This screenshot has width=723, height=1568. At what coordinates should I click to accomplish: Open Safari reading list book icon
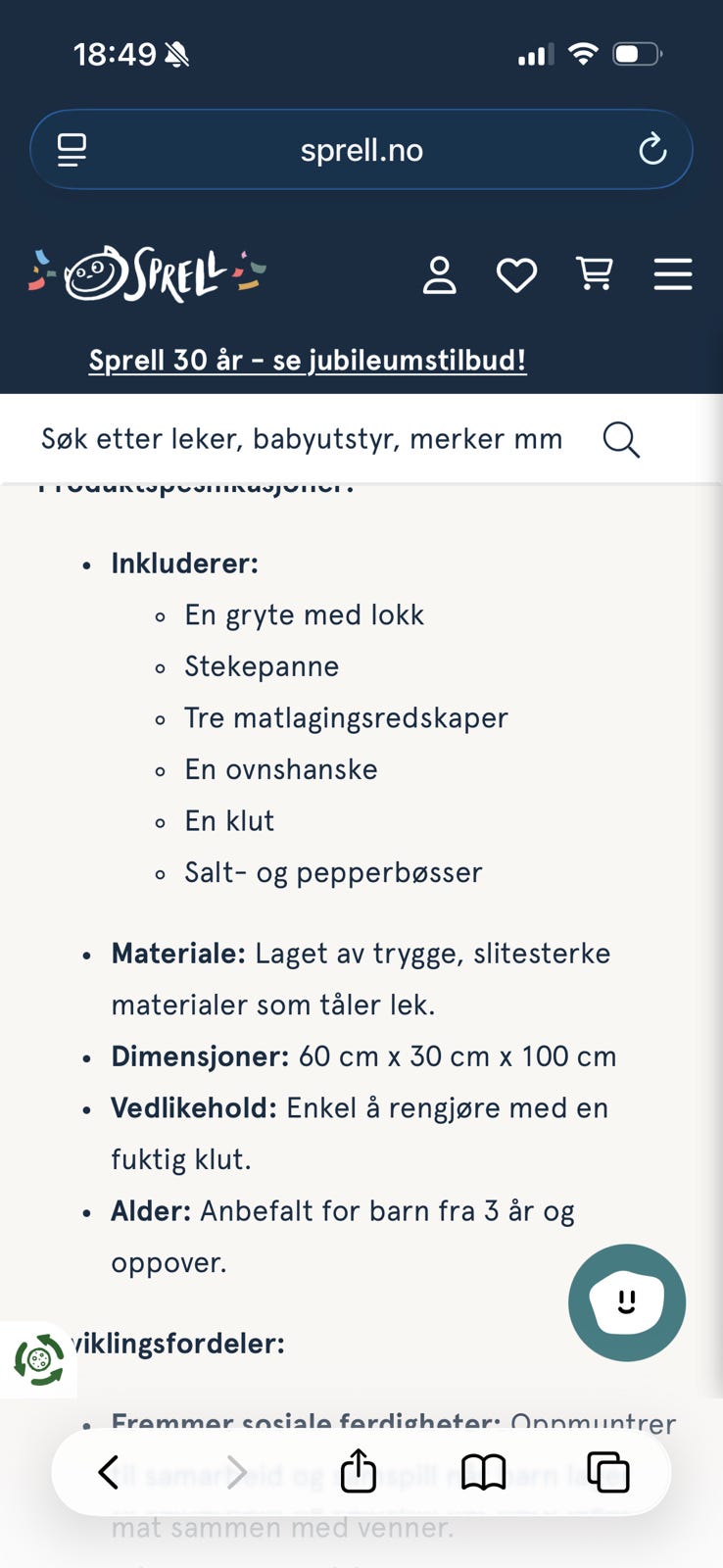[x=484, y=1471]
